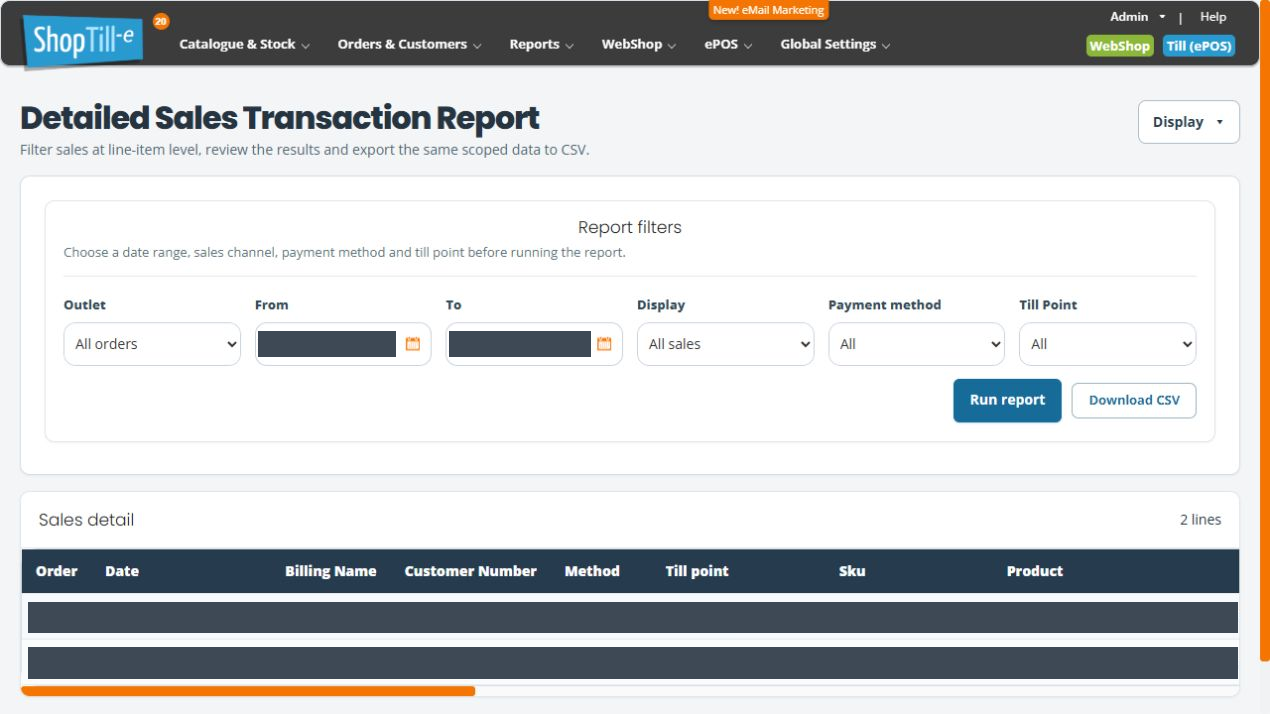Open the To date calendar icon

pos(604,344)
